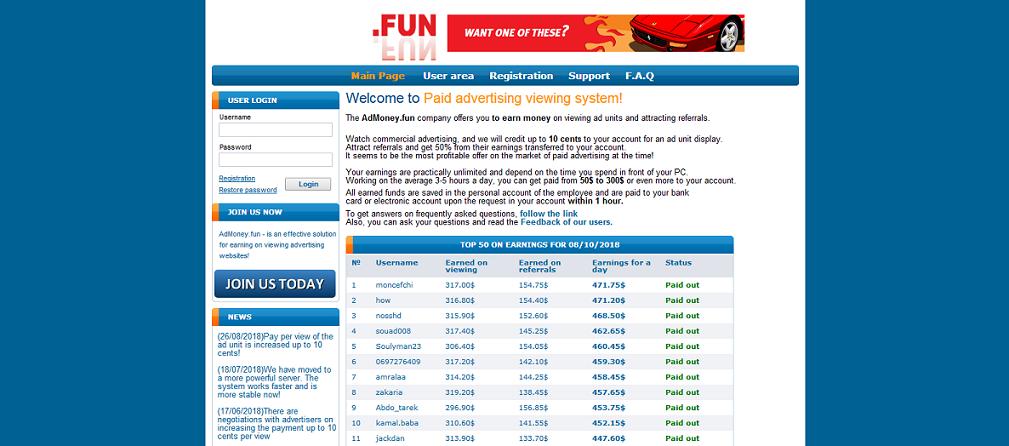Click the 460.45$ daily earnings value

click(609, 346)
